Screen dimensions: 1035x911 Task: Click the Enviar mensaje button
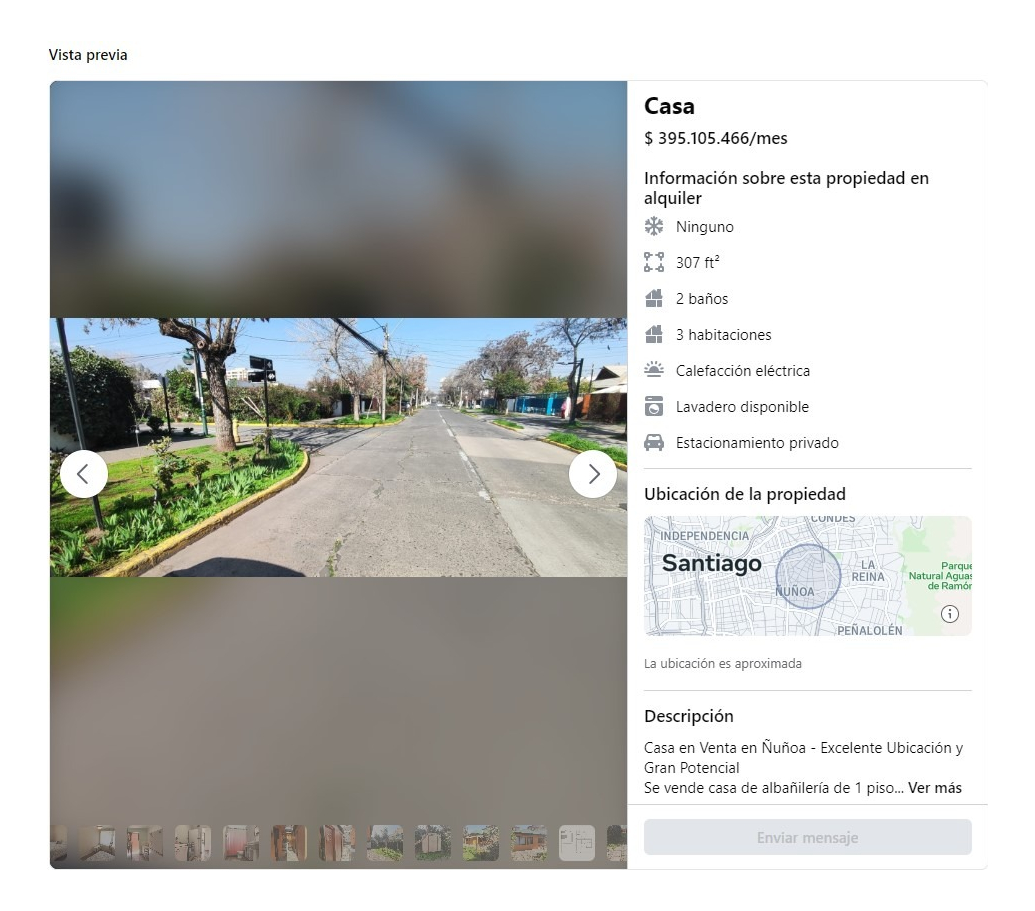[807, 837]
